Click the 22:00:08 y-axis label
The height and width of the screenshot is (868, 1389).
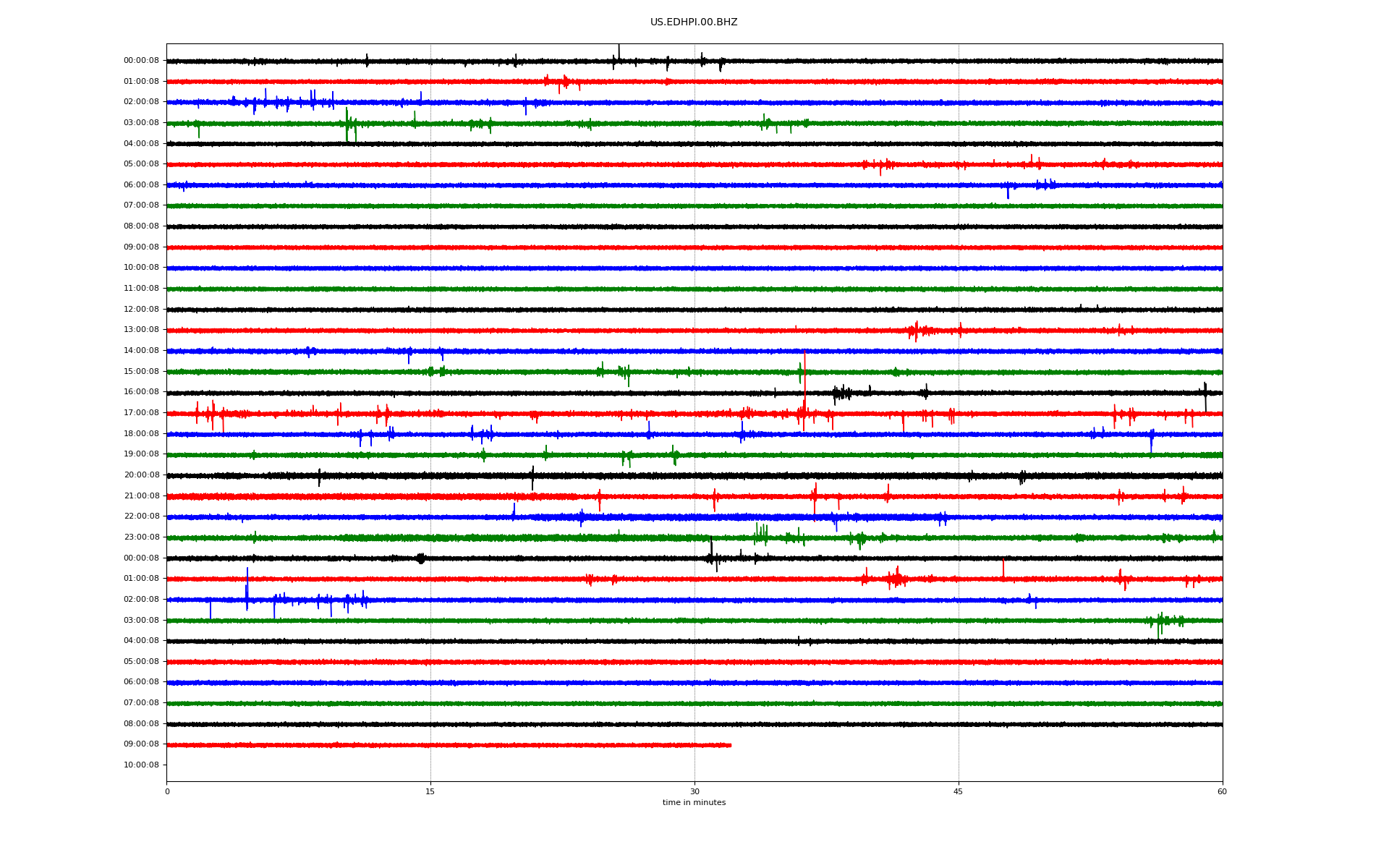point(141,516)
